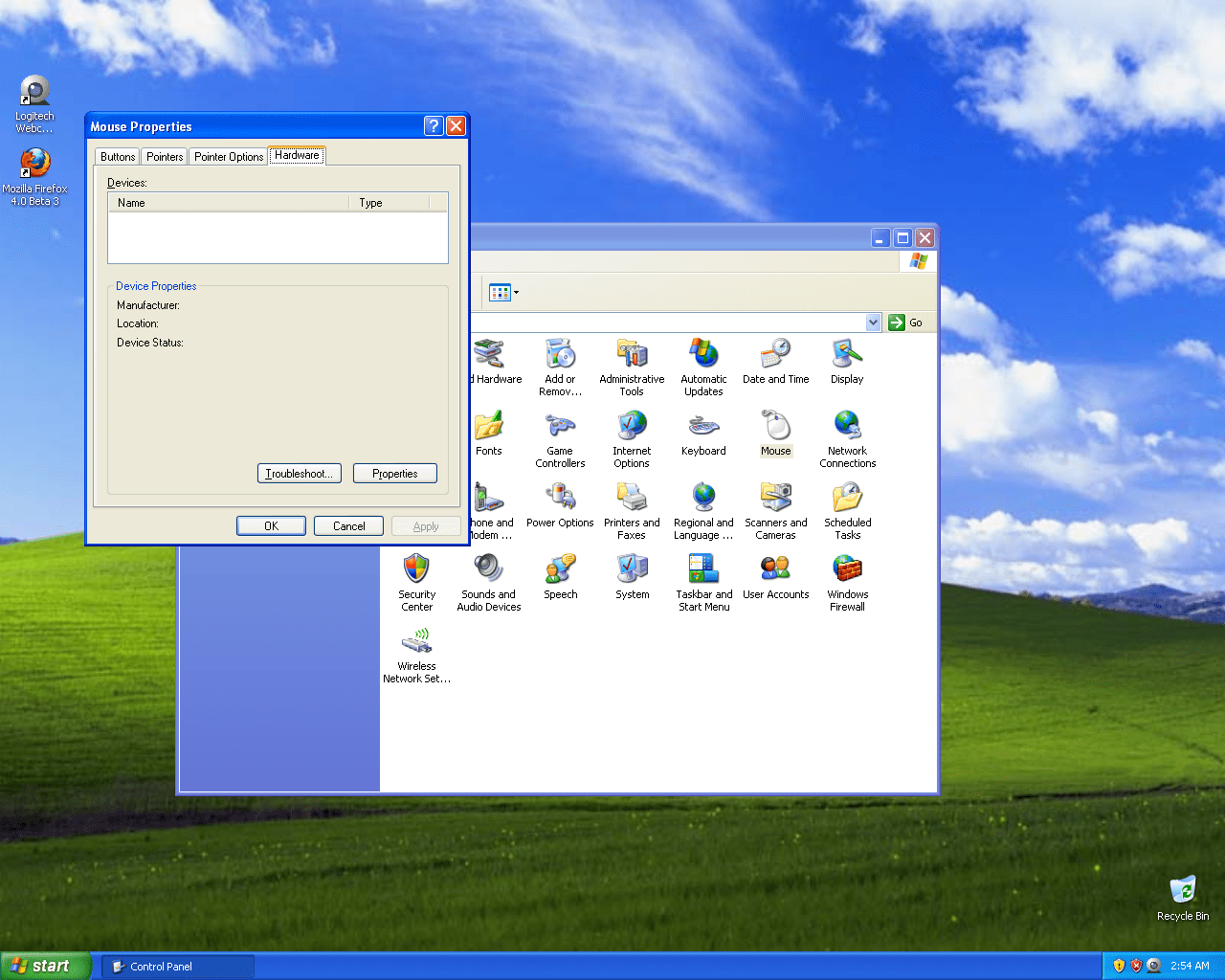Select the User Accounts icon

pyautogui.click(x=775, y=576)
